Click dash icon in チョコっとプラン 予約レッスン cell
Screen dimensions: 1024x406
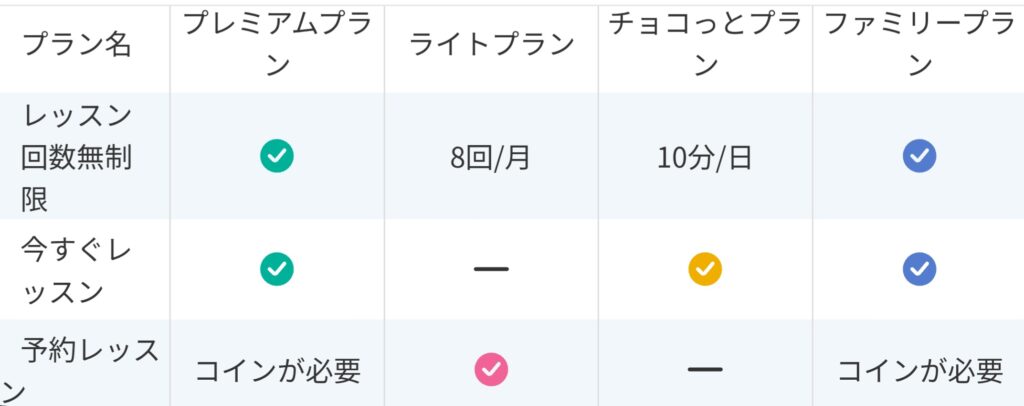705,369
